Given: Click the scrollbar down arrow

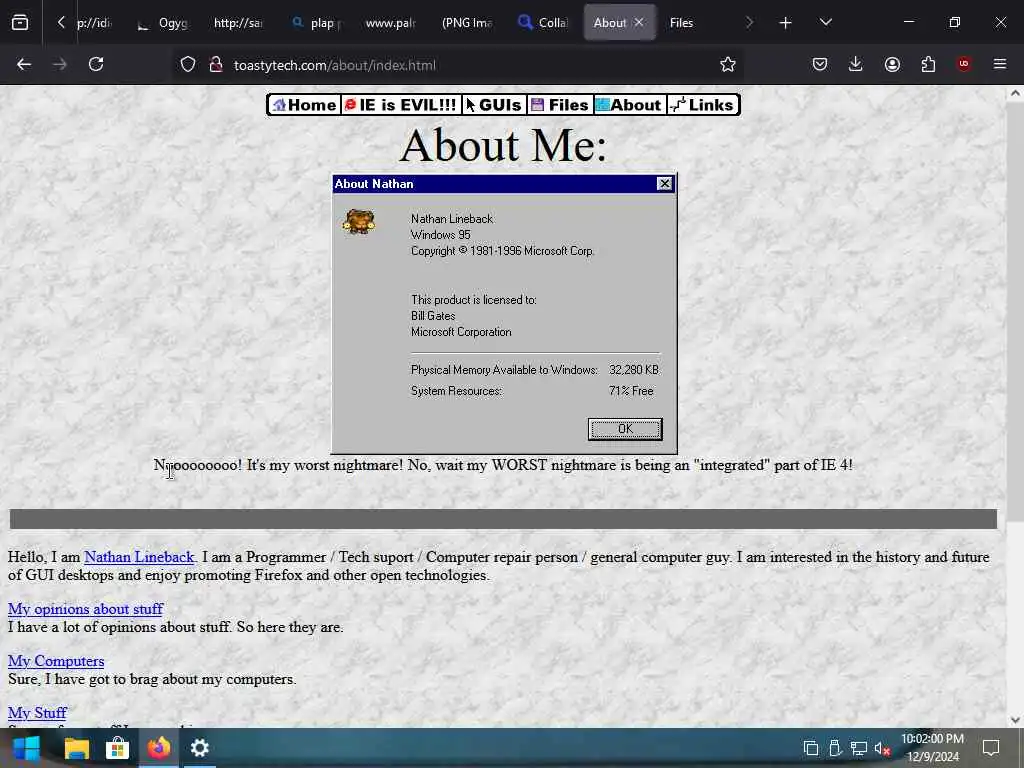Looking at the screenshot, I should (x=1015, y=720).
